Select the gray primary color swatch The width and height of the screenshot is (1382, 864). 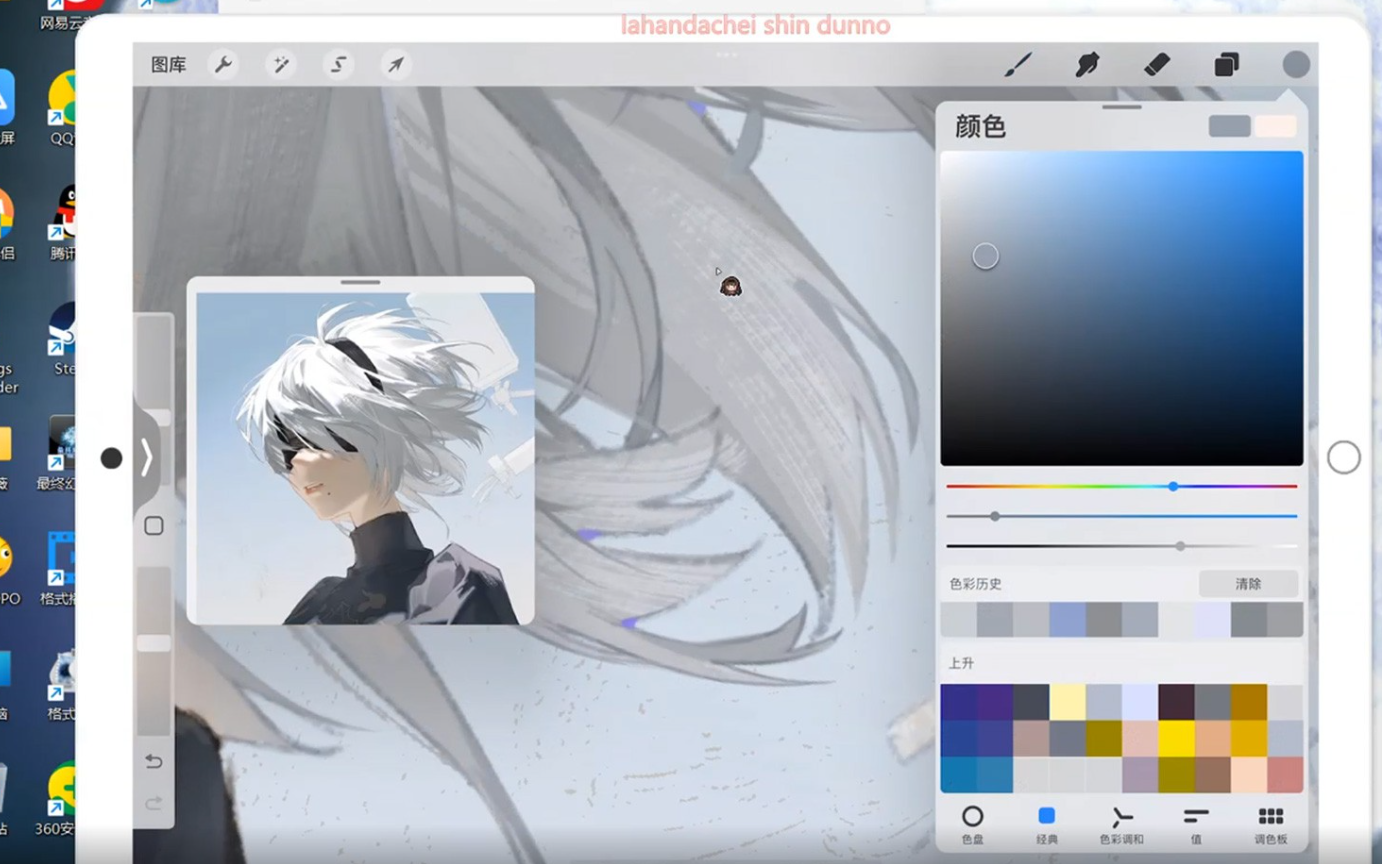click(x=1229, y=126)
